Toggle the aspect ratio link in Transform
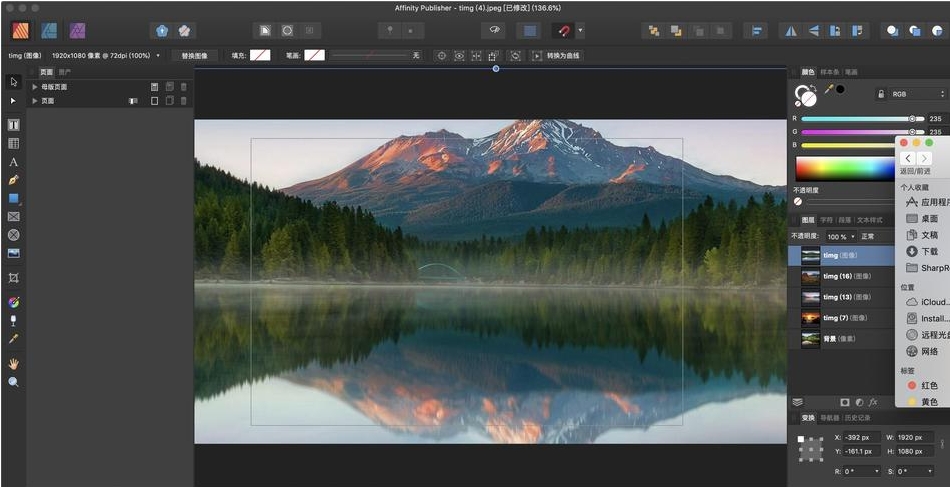The image size is (950, 487). click(942, 444)
